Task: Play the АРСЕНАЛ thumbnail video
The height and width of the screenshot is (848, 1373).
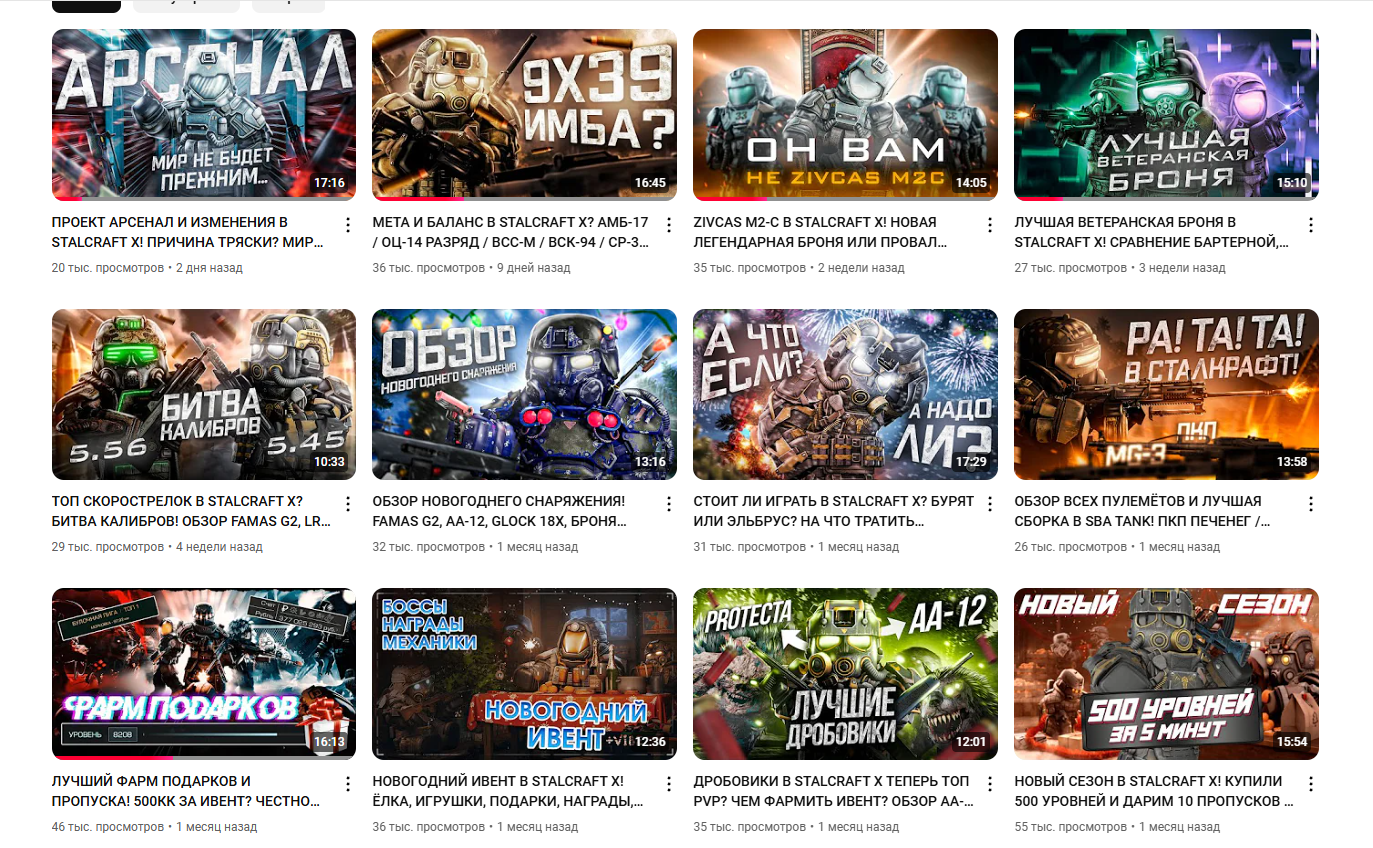Action: click(204, 115)
